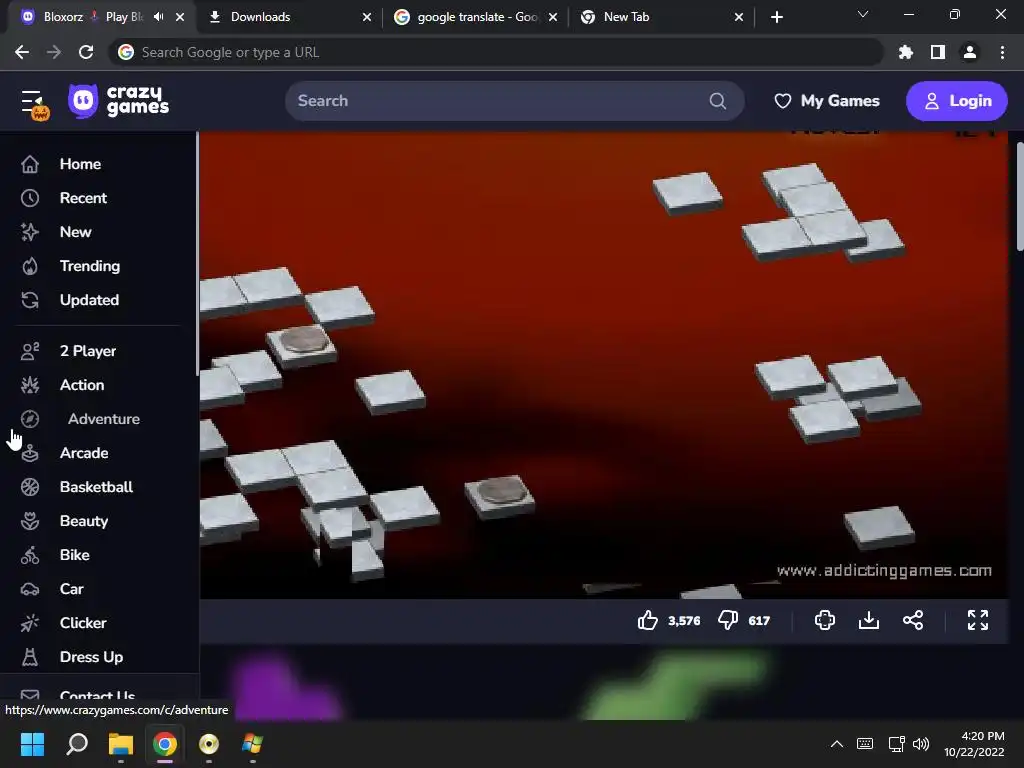
Task: Click the page vertical scrollbar
Action: tap(1019, 196)
